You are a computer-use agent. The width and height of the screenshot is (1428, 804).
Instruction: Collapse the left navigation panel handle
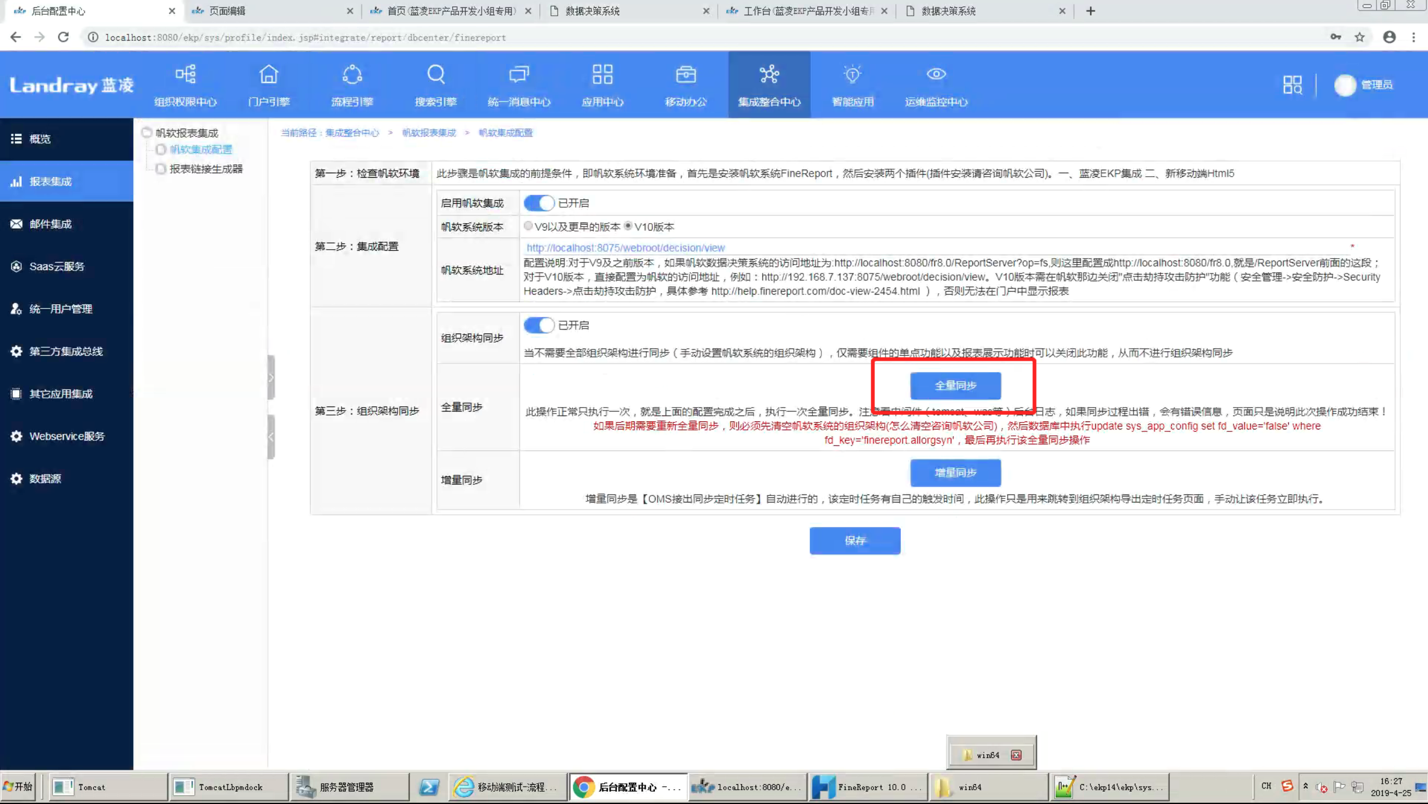(x=271, y=377)
